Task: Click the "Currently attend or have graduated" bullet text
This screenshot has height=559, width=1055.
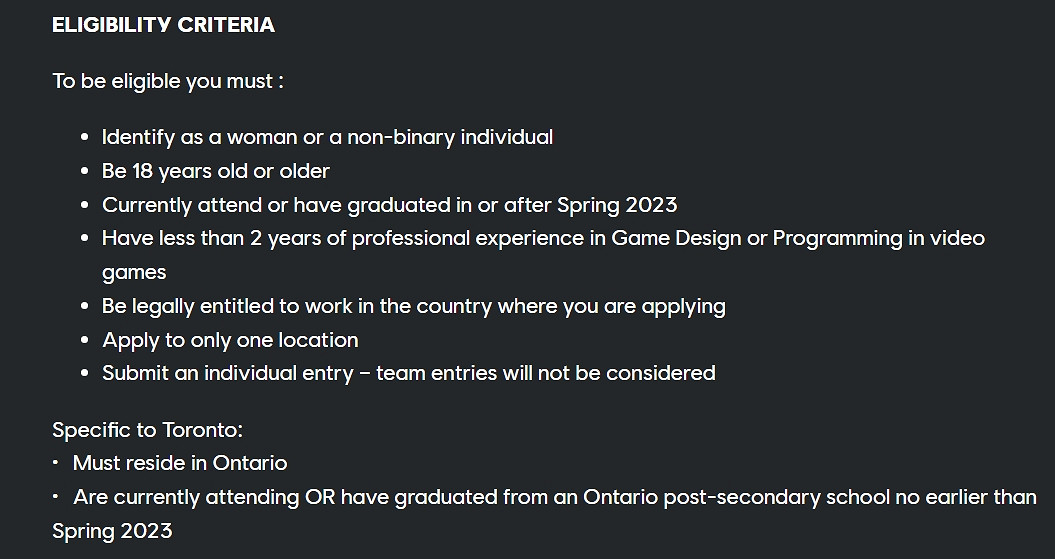Action: click(x=389, y=205)
